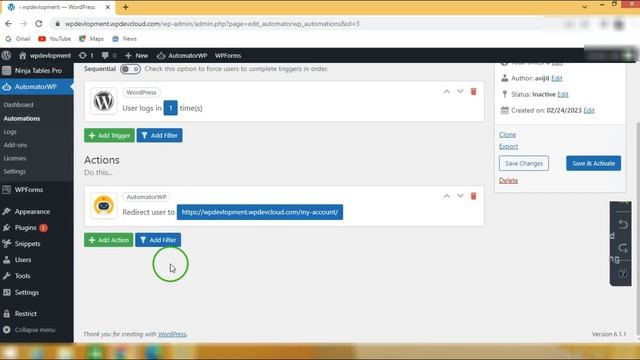This screenshot has height=360, width=640.
Task: Click the Add Action button
Action: tap(109, 240)
